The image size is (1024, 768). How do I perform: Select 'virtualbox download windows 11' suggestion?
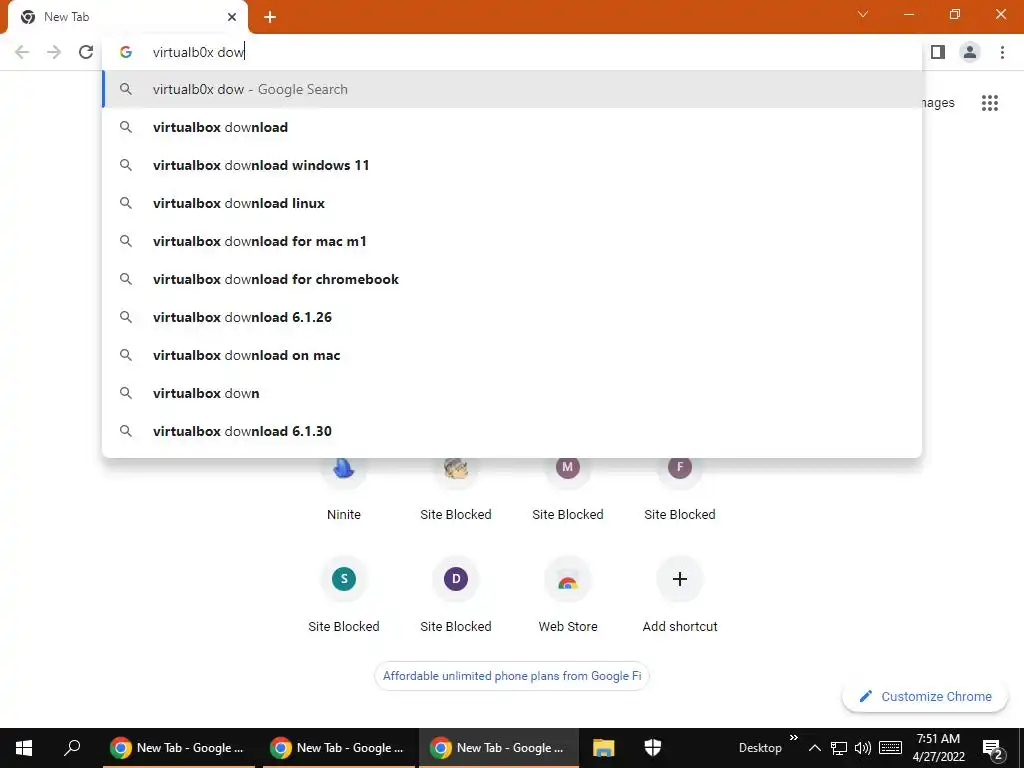(512, 165)
